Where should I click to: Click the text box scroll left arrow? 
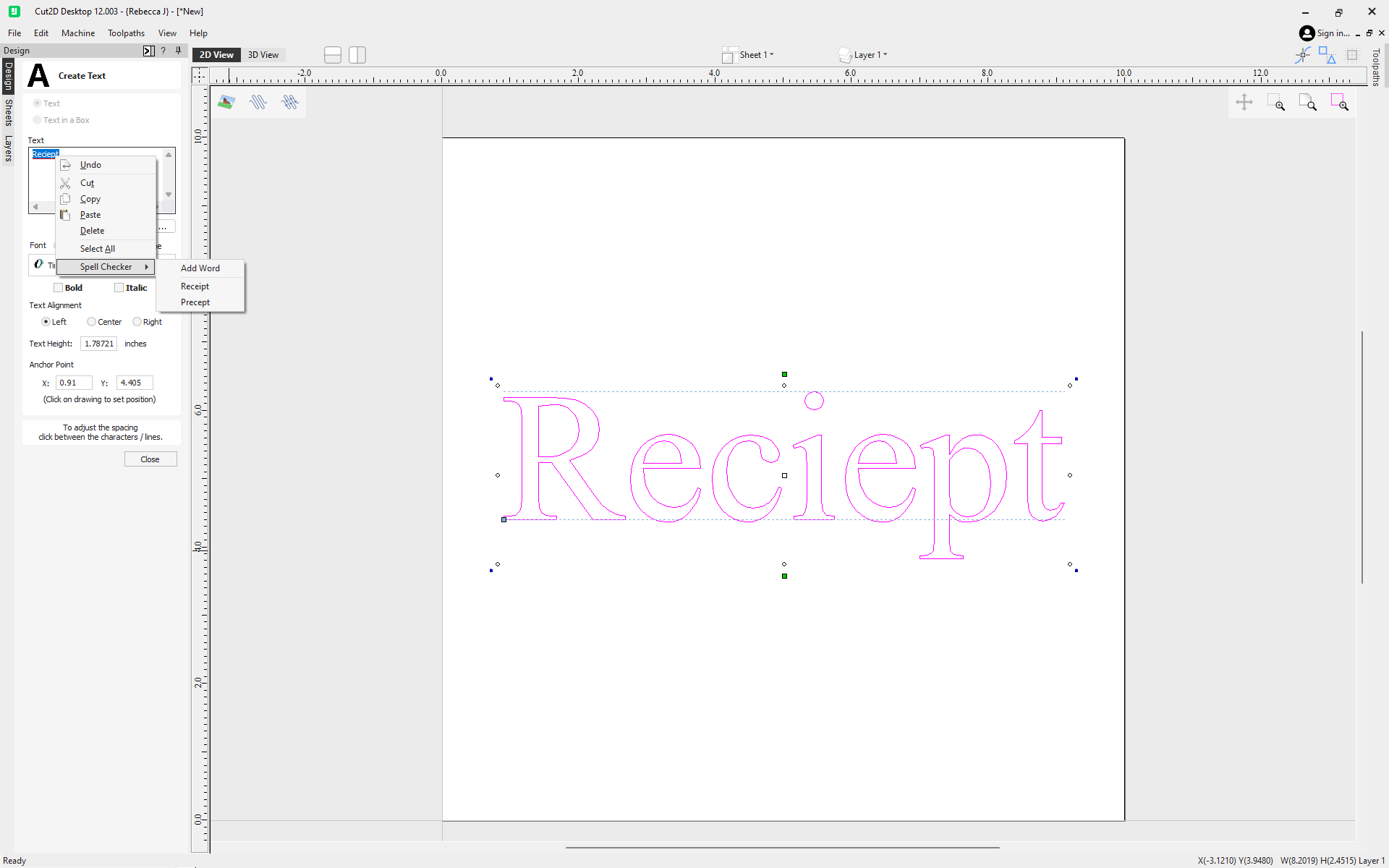click(35, 207)
